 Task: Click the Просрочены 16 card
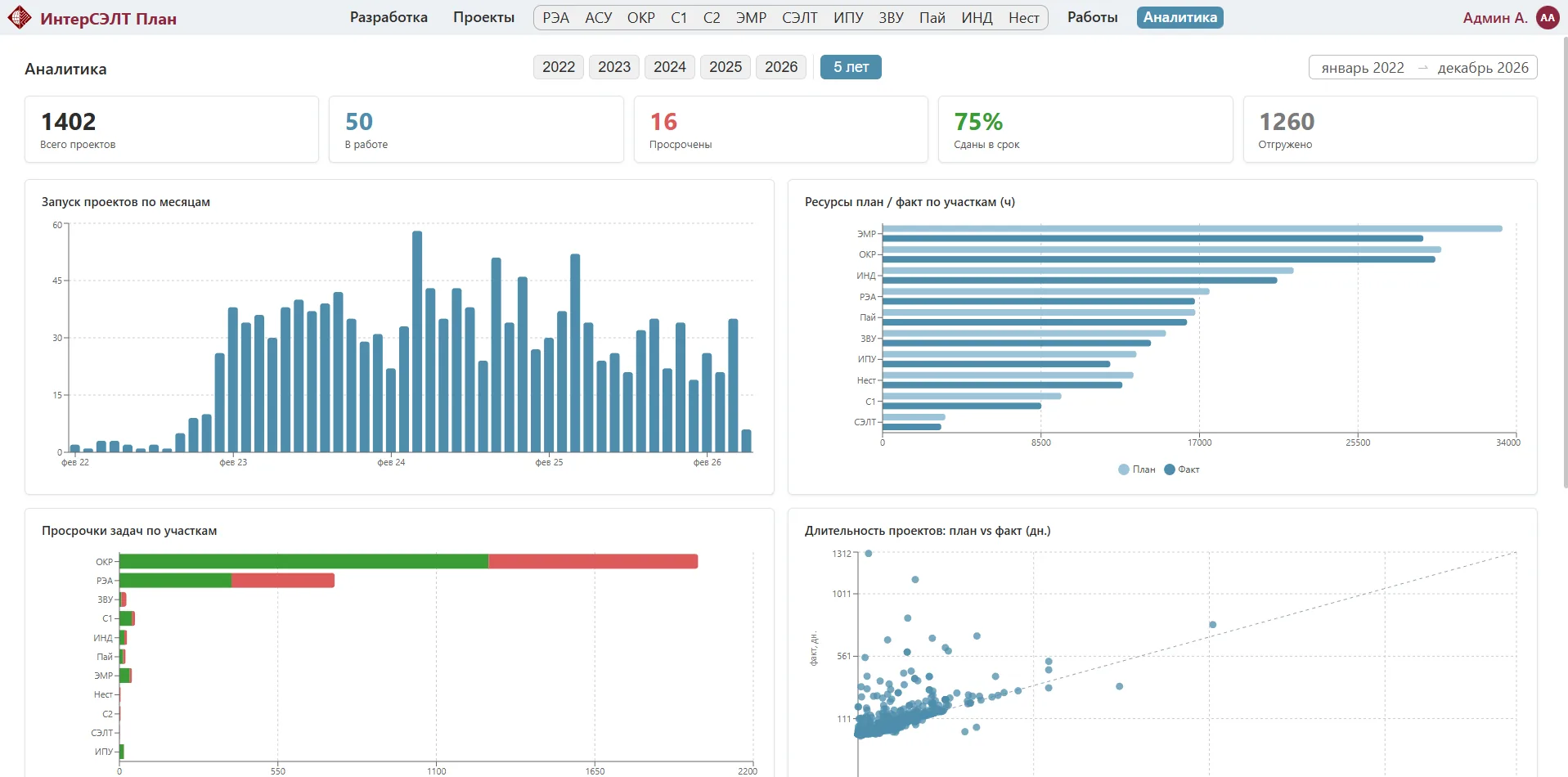(x=781, y=129)
